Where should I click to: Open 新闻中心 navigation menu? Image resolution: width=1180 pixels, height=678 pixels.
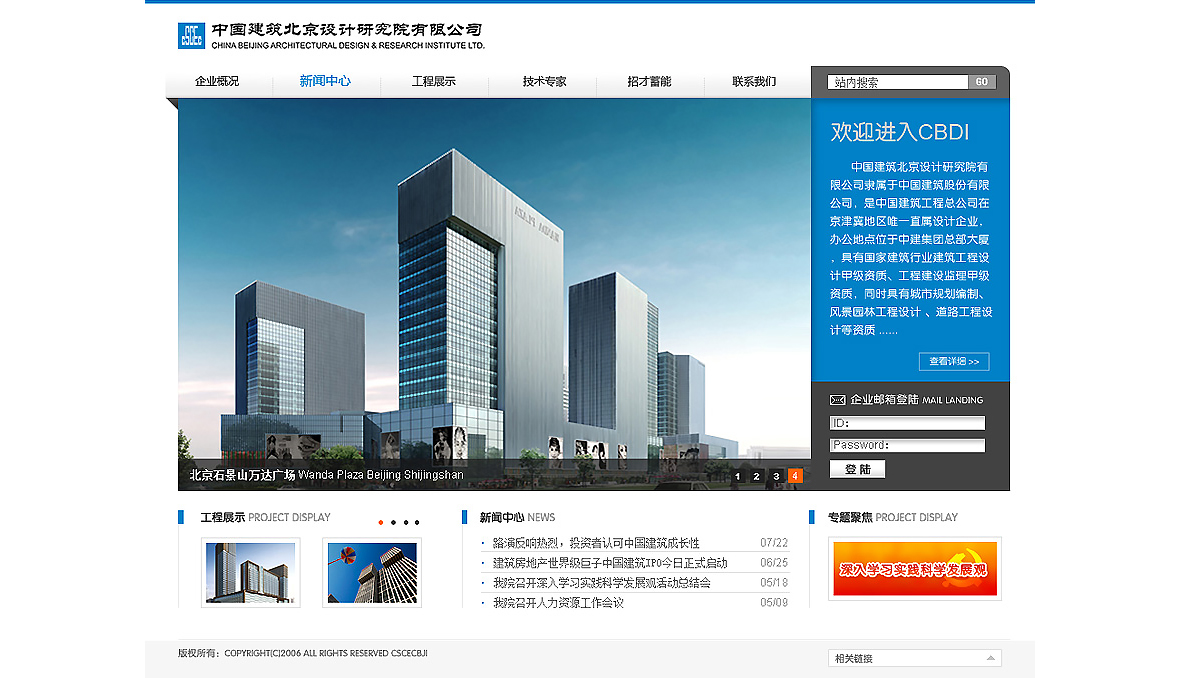pyautogui.click(x=325, y=81)
